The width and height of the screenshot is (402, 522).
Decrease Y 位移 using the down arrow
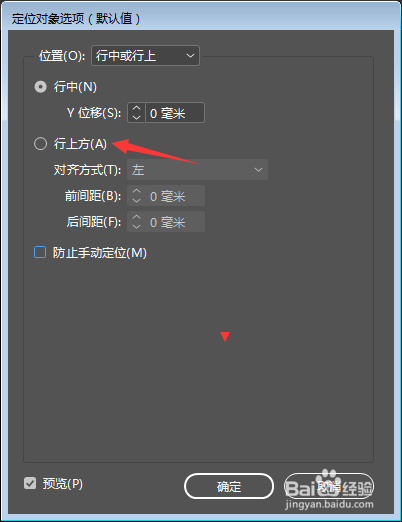click(x=136, y=117)
